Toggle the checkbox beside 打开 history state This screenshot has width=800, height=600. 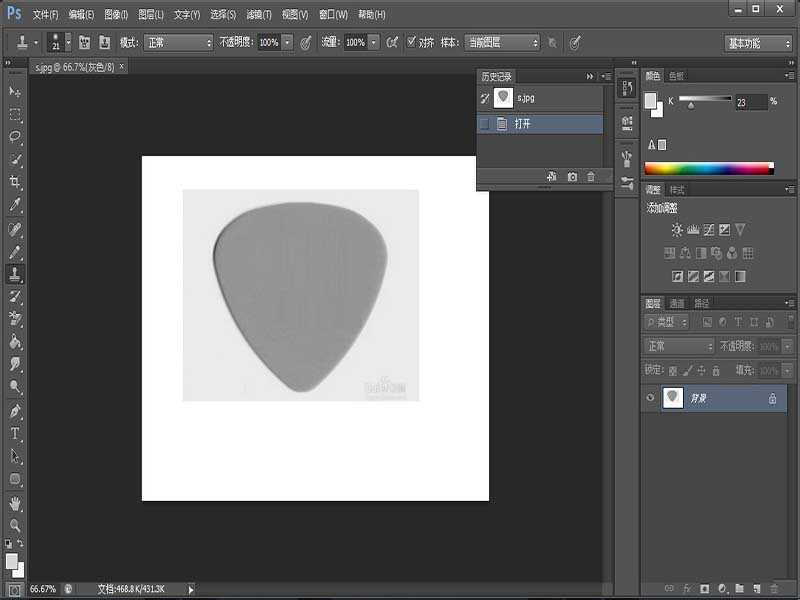click(x=485, y=124)
